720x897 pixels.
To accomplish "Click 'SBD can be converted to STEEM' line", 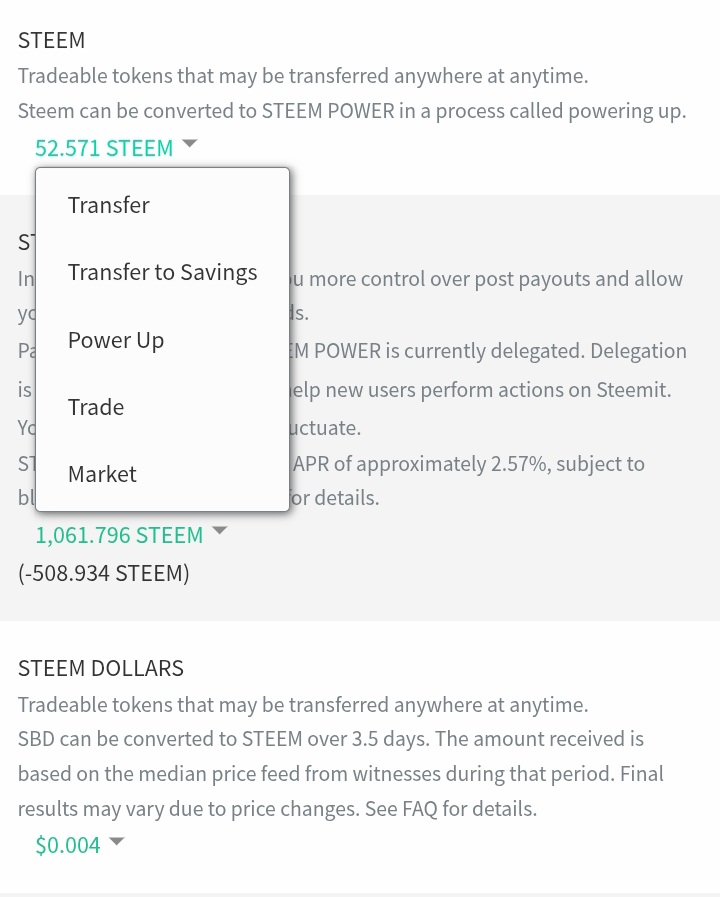I will [331, 739].
